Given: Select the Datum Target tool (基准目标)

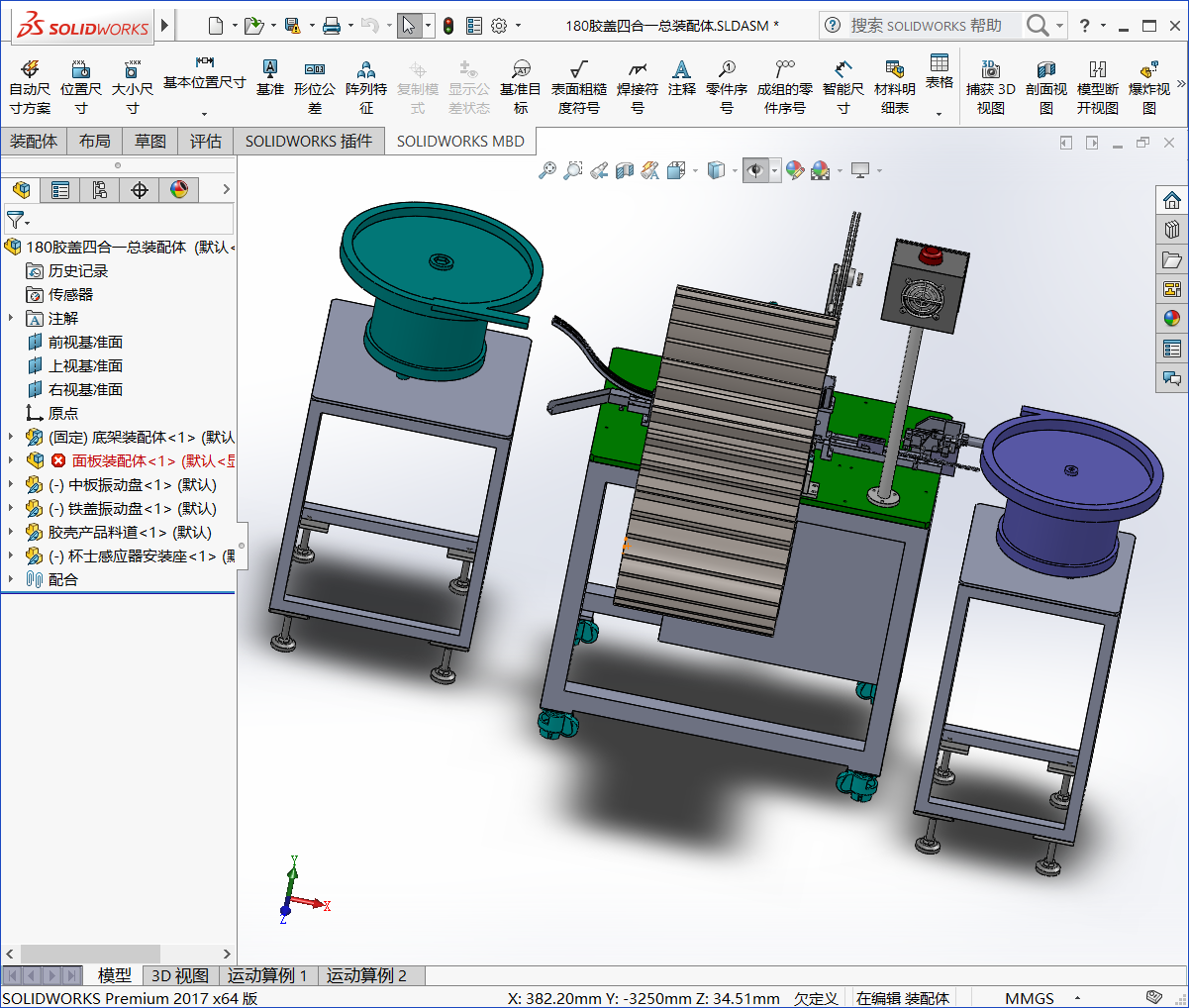Looking at the screenshot, I should (x=521, y=86).
